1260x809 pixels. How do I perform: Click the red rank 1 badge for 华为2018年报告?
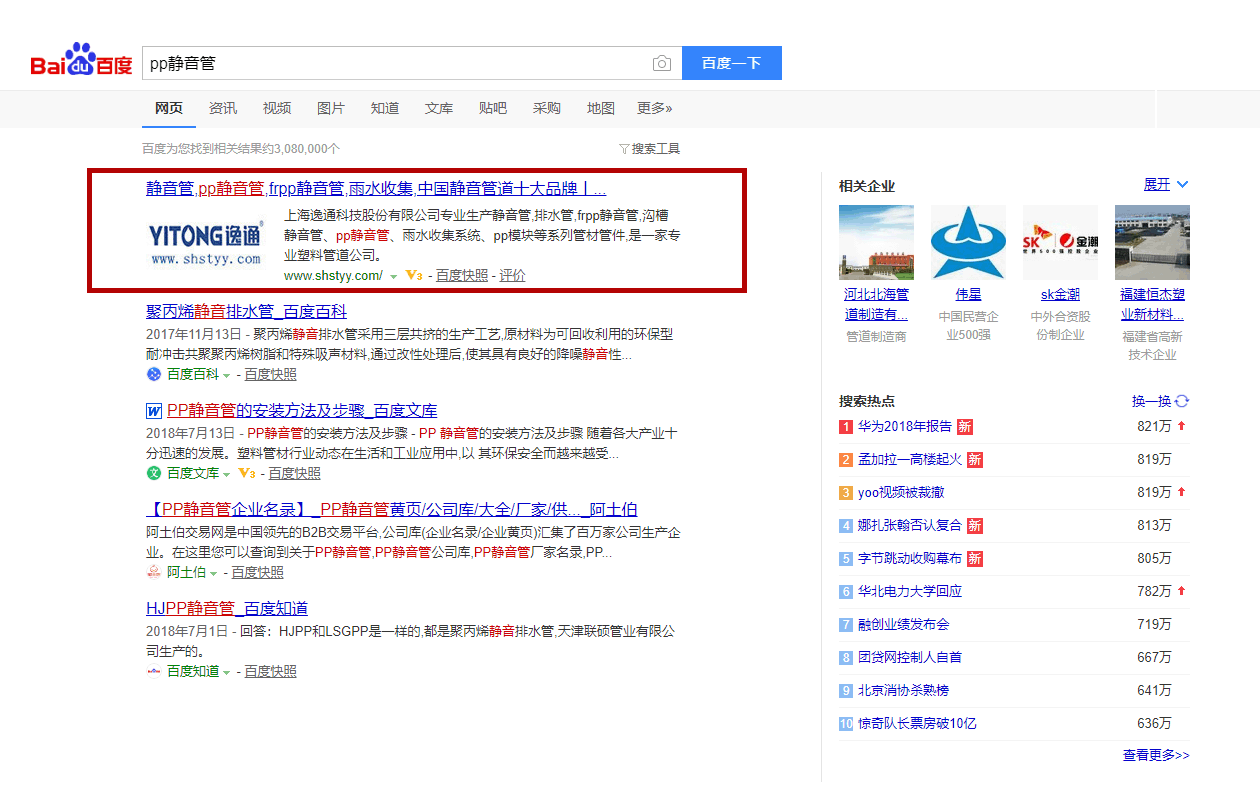846,427
